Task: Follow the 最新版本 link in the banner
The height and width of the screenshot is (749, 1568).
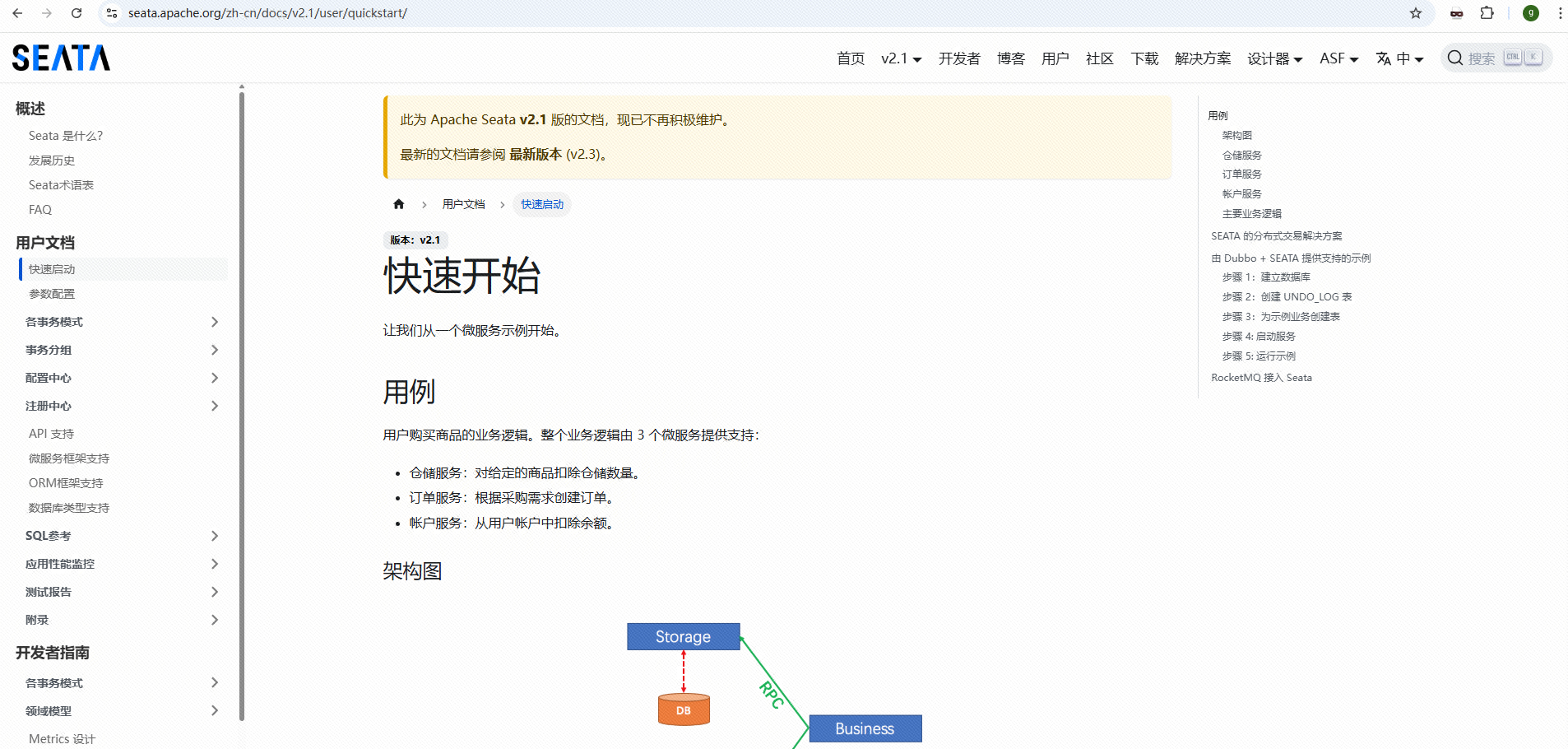Action: [536, 155]
